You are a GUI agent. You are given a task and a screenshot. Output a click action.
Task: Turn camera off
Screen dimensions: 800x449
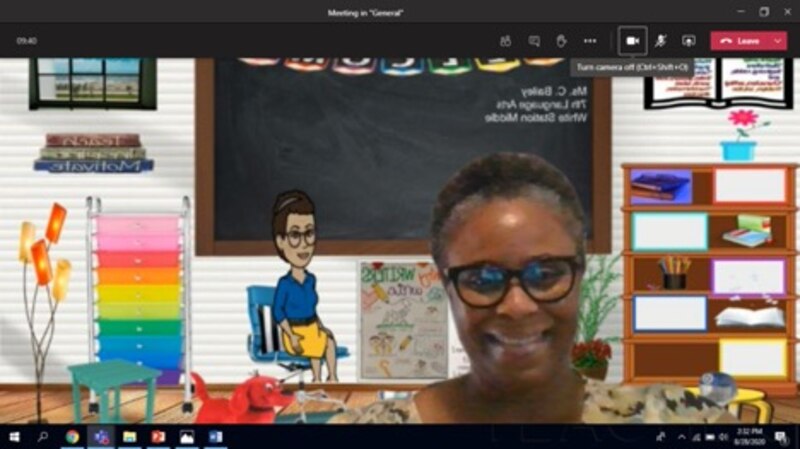pyautogui.click(x=632, y=41)
